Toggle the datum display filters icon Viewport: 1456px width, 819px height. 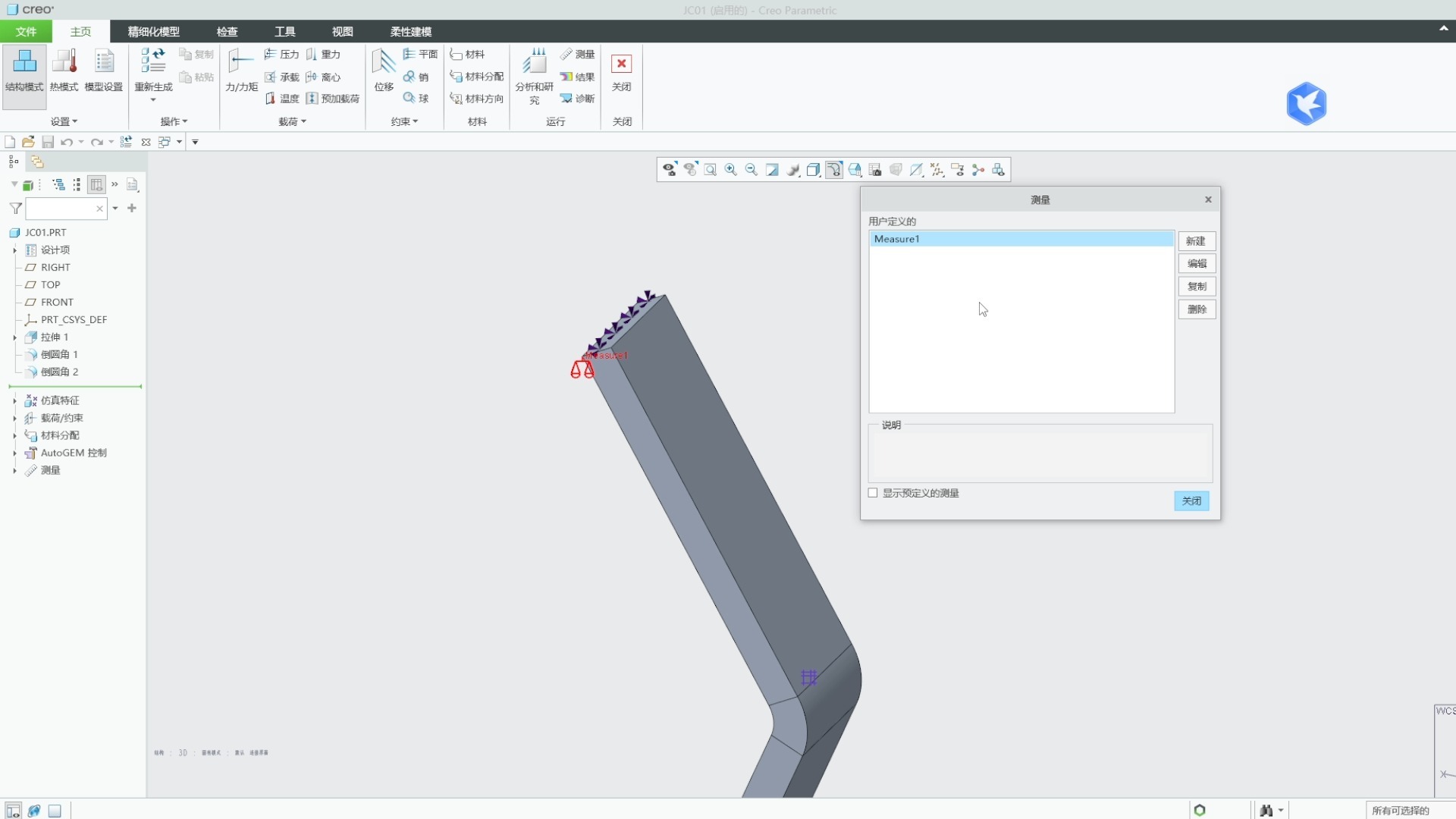click(937, 170)
